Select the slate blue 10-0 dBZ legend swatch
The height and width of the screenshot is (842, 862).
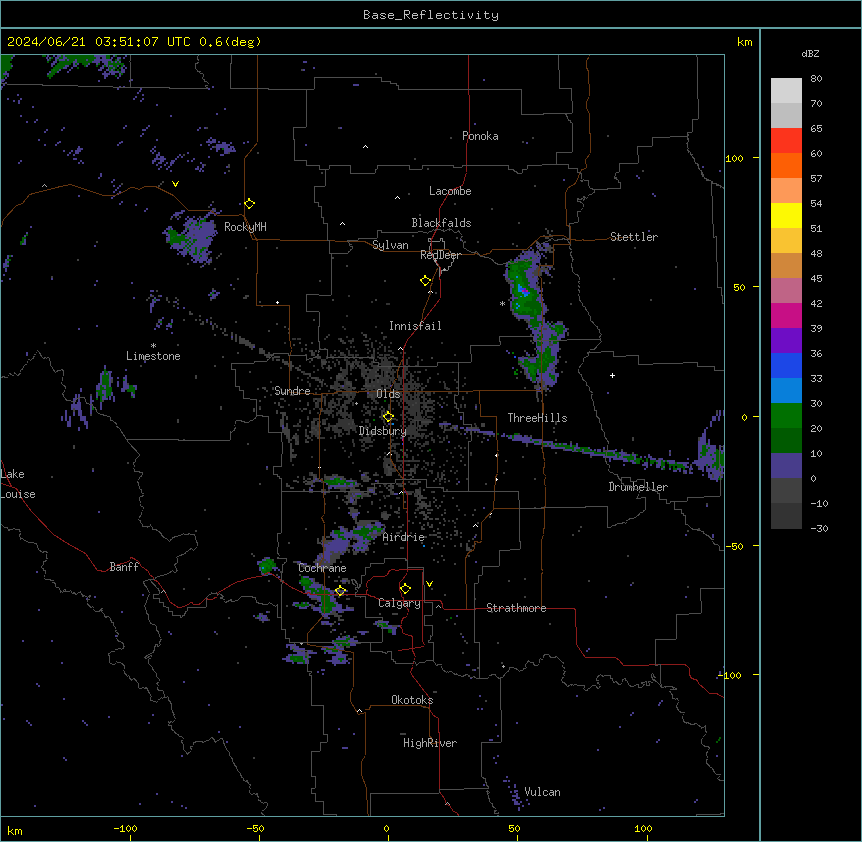[786, 466]
